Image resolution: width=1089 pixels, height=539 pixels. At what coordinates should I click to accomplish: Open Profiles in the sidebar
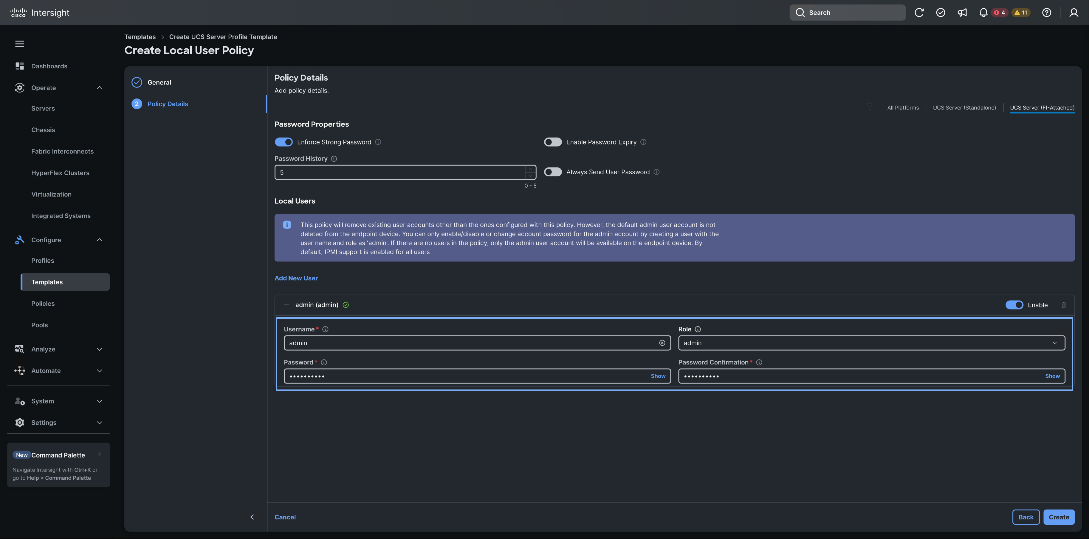click(x=43, y=260)
